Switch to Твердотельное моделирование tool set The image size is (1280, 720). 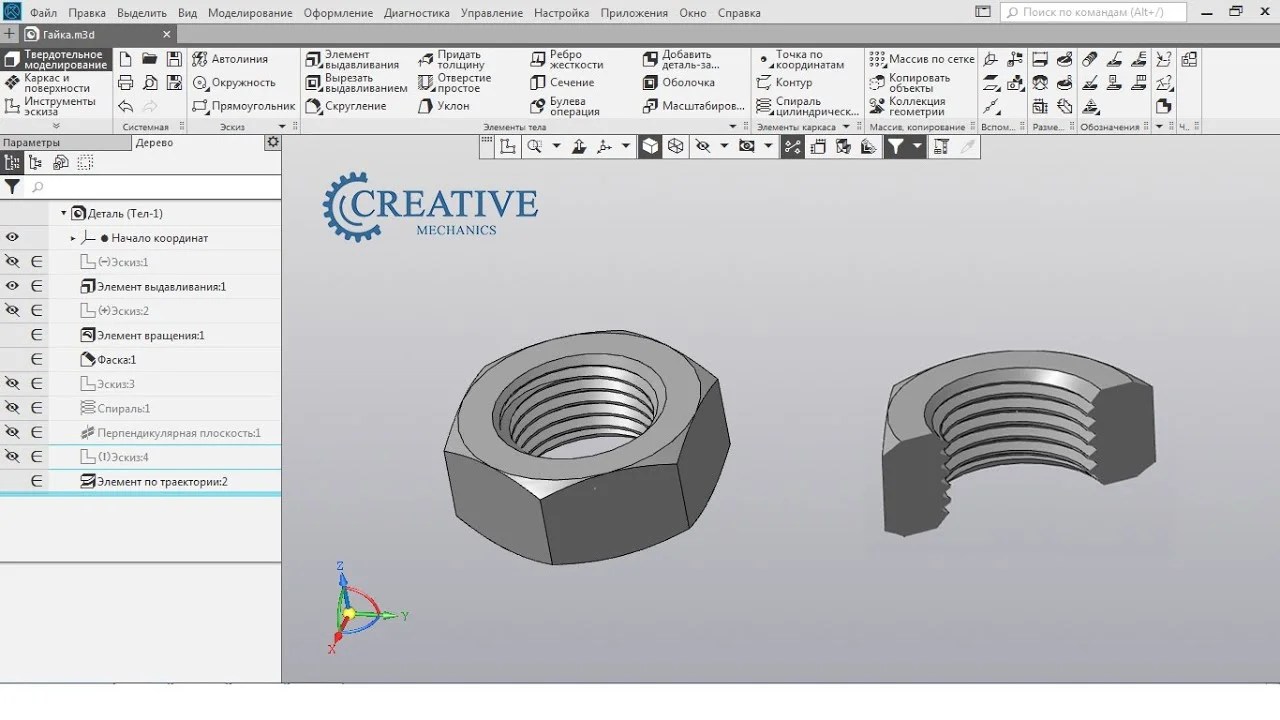tap(56, 60)
